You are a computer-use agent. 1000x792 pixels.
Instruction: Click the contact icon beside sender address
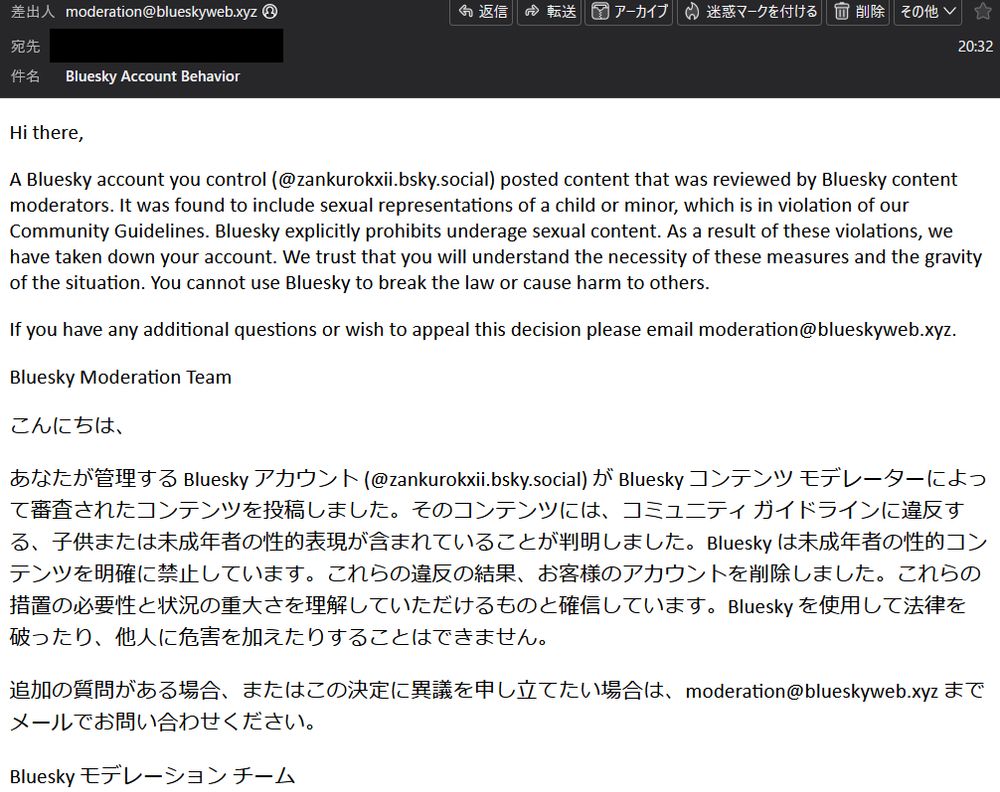point(270,11)
